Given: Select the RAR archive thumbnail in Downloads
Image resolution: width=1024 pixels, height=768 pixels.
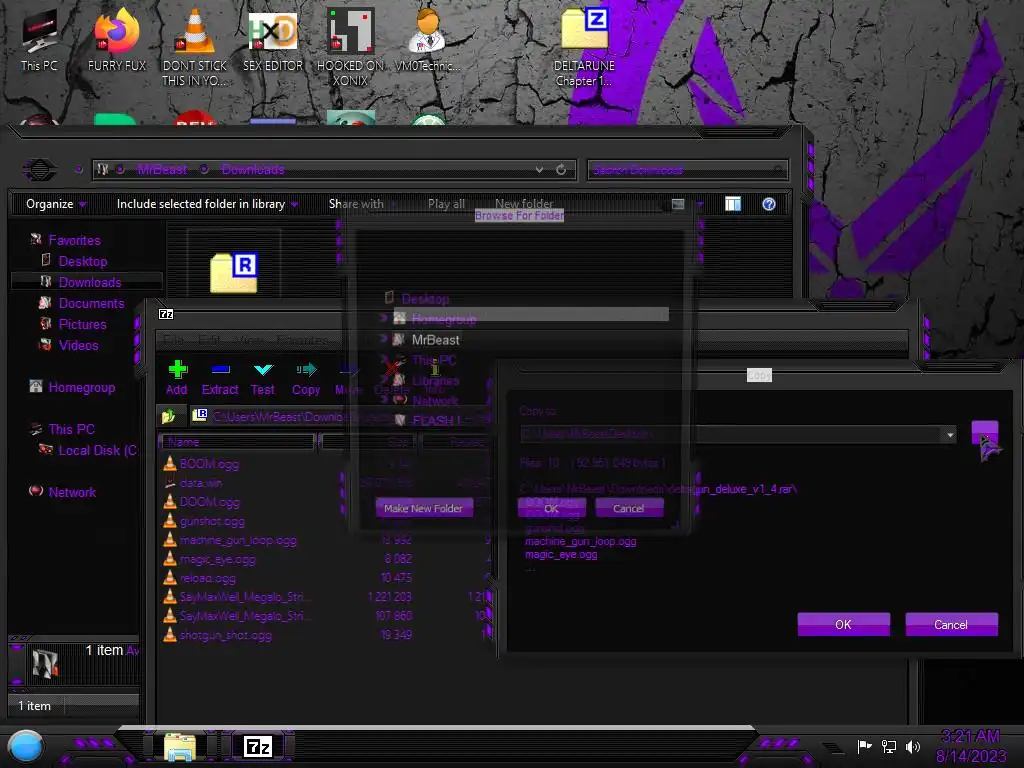Looking at the screenshot, I should 234,272.
